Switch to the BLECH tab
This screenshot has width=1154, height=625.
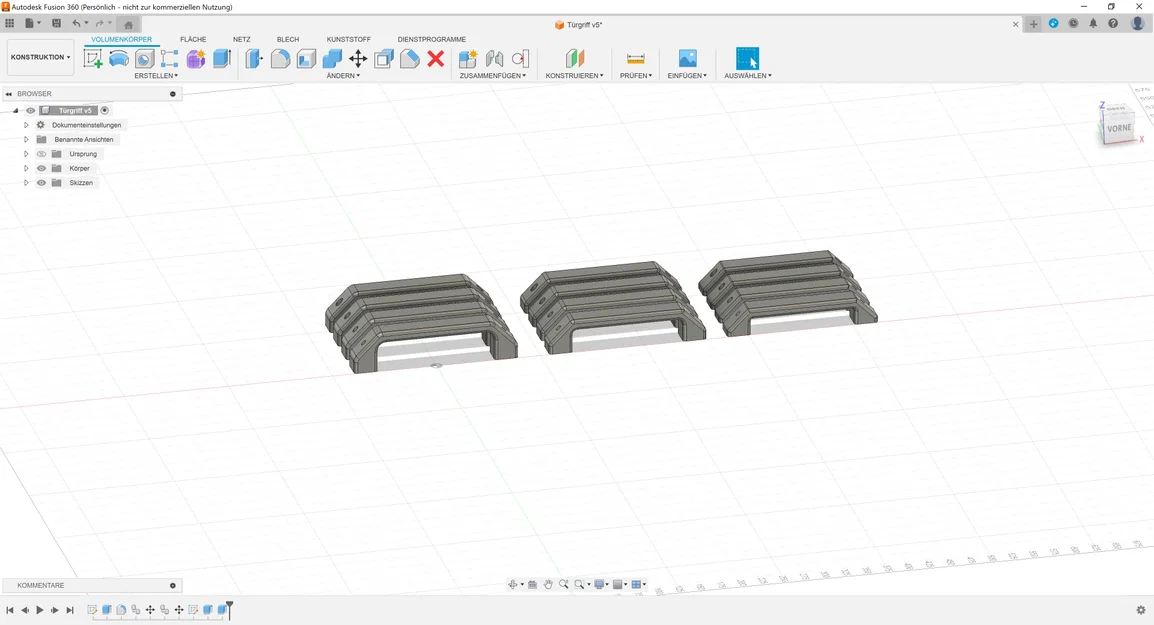pos(288,40)
